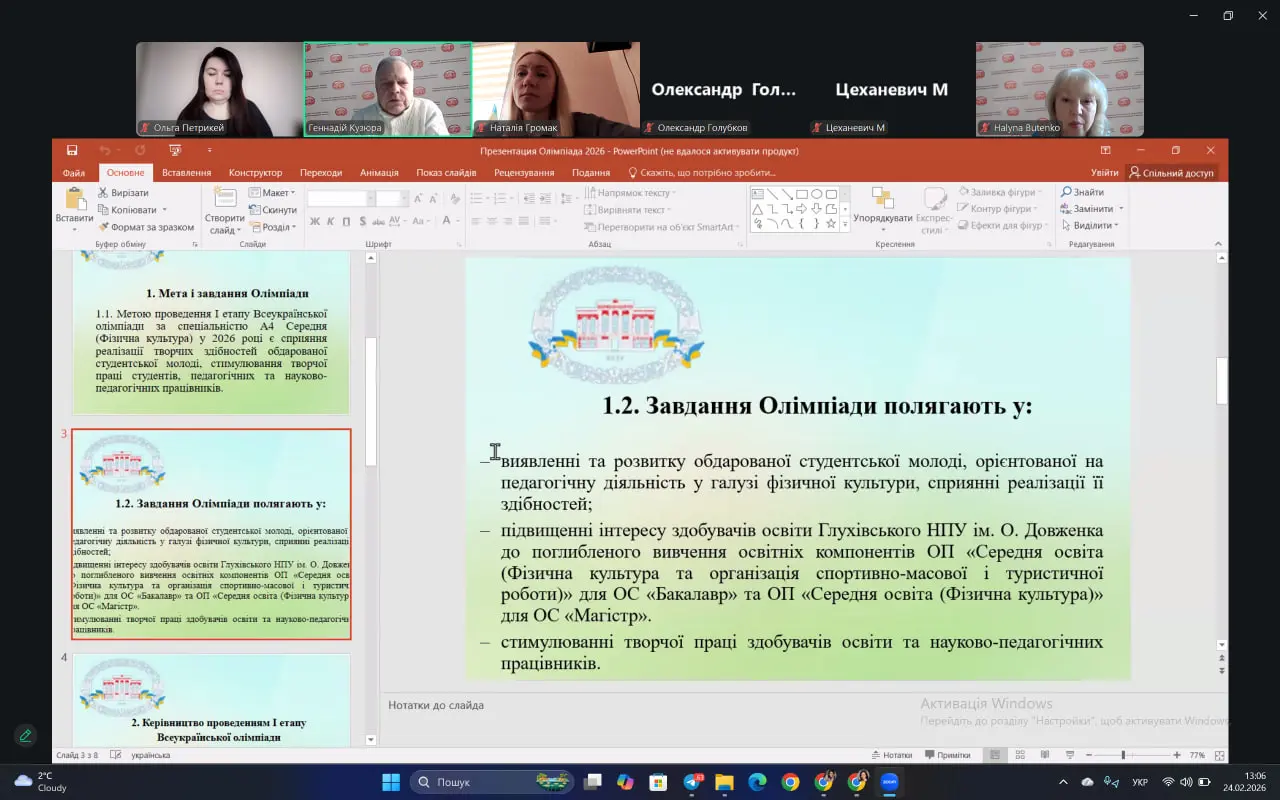Open the Windows Start menu
The height and width of the screenshot is (800, 1280).
click(x=391, y=781)
